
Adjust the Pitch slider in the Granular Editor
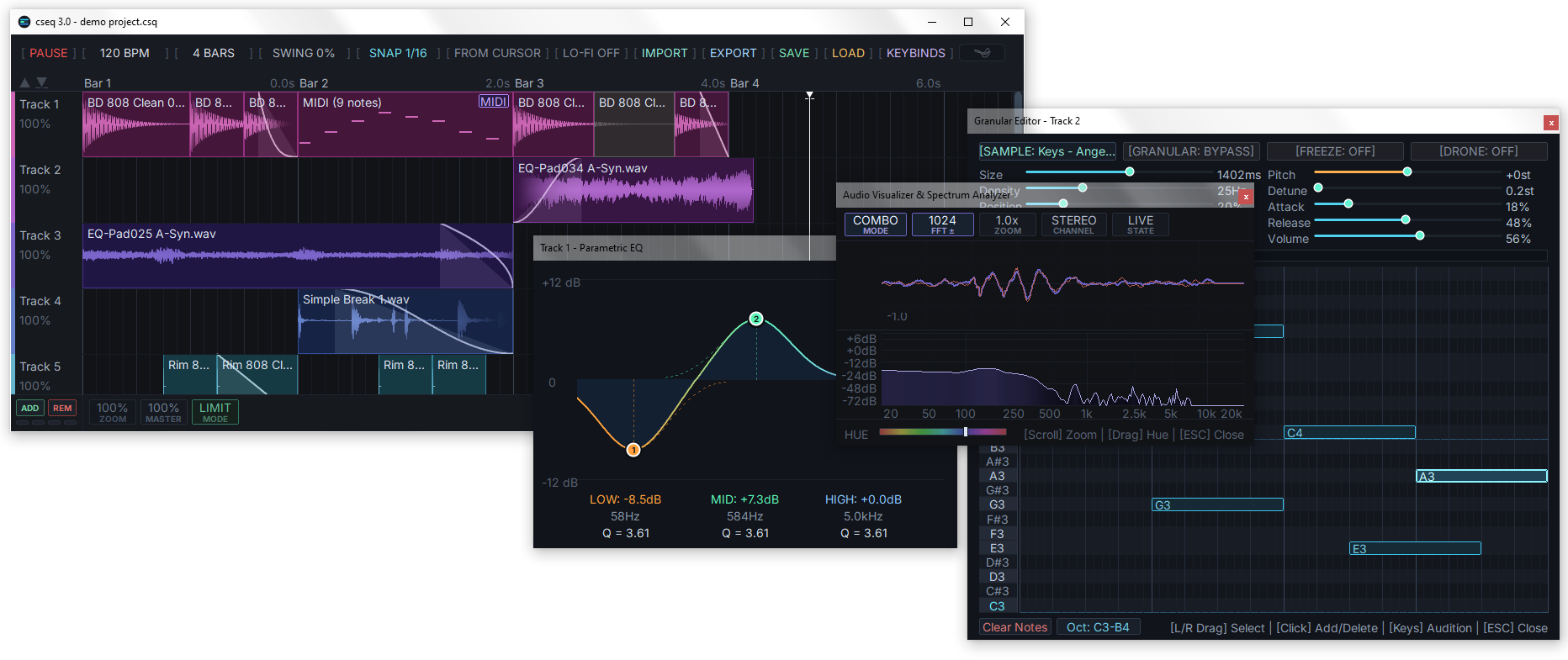[x=1406, y=172]
